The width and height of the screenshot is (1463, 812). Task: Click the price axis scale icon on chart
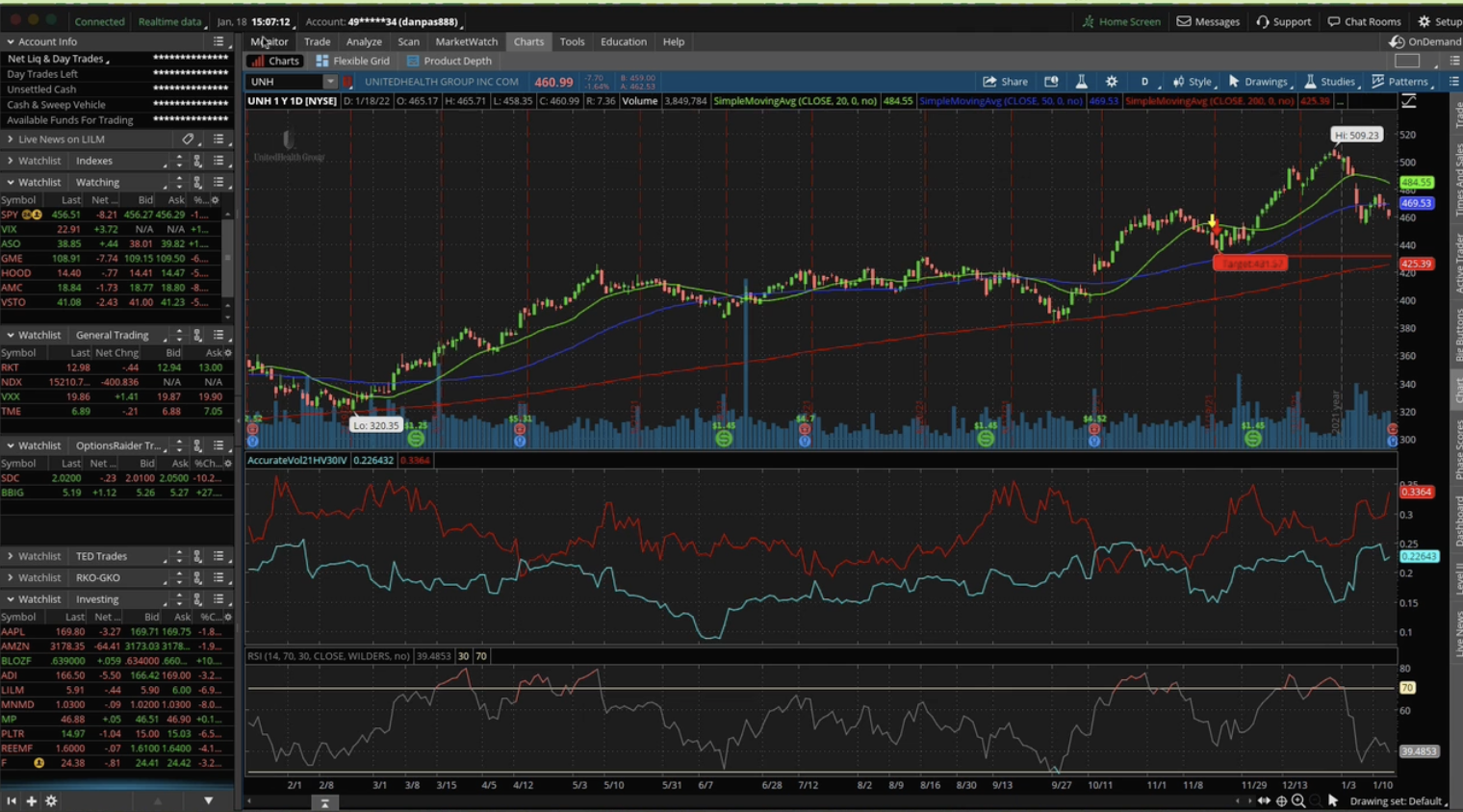[x=1409, y=101]
